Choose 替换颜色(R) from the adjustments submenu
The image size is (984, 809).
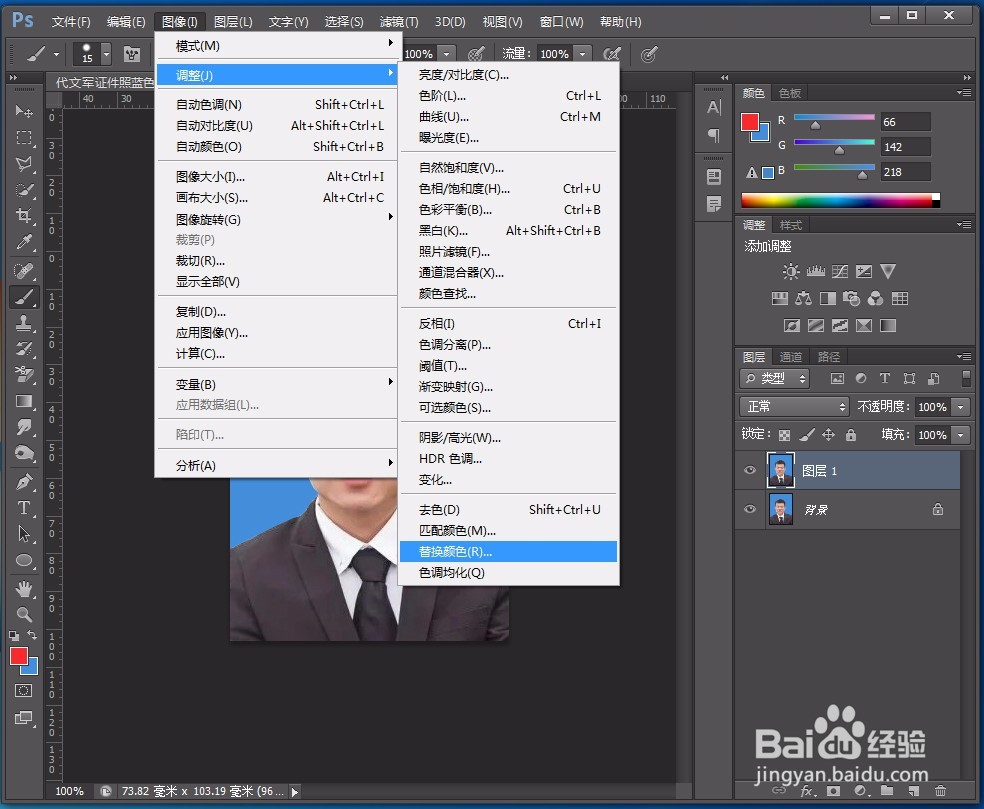coord(460,551)
